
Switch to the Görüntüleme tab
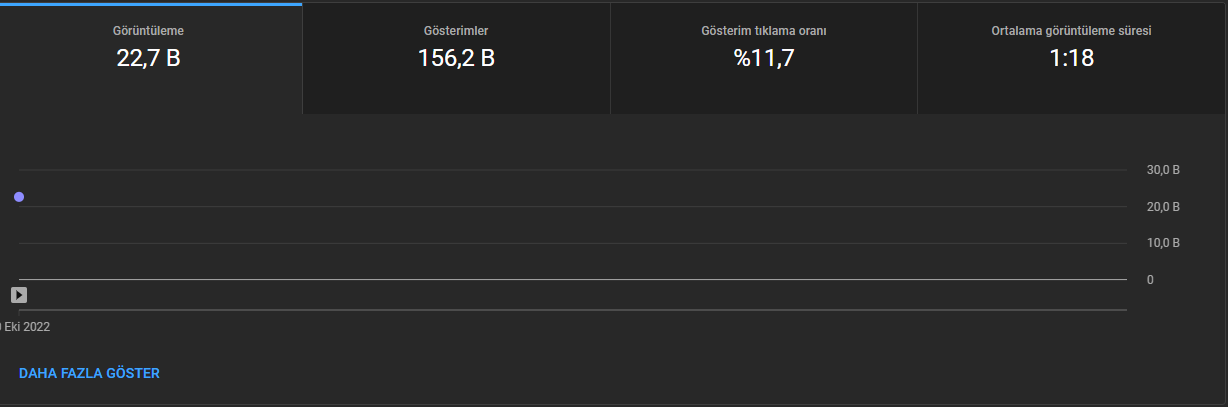[x=148, y=58]
